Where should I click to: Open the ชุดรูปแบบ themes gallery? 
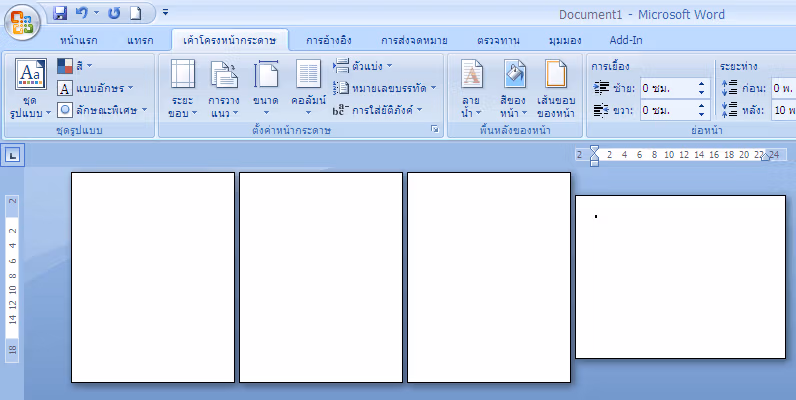click(30, 88)
